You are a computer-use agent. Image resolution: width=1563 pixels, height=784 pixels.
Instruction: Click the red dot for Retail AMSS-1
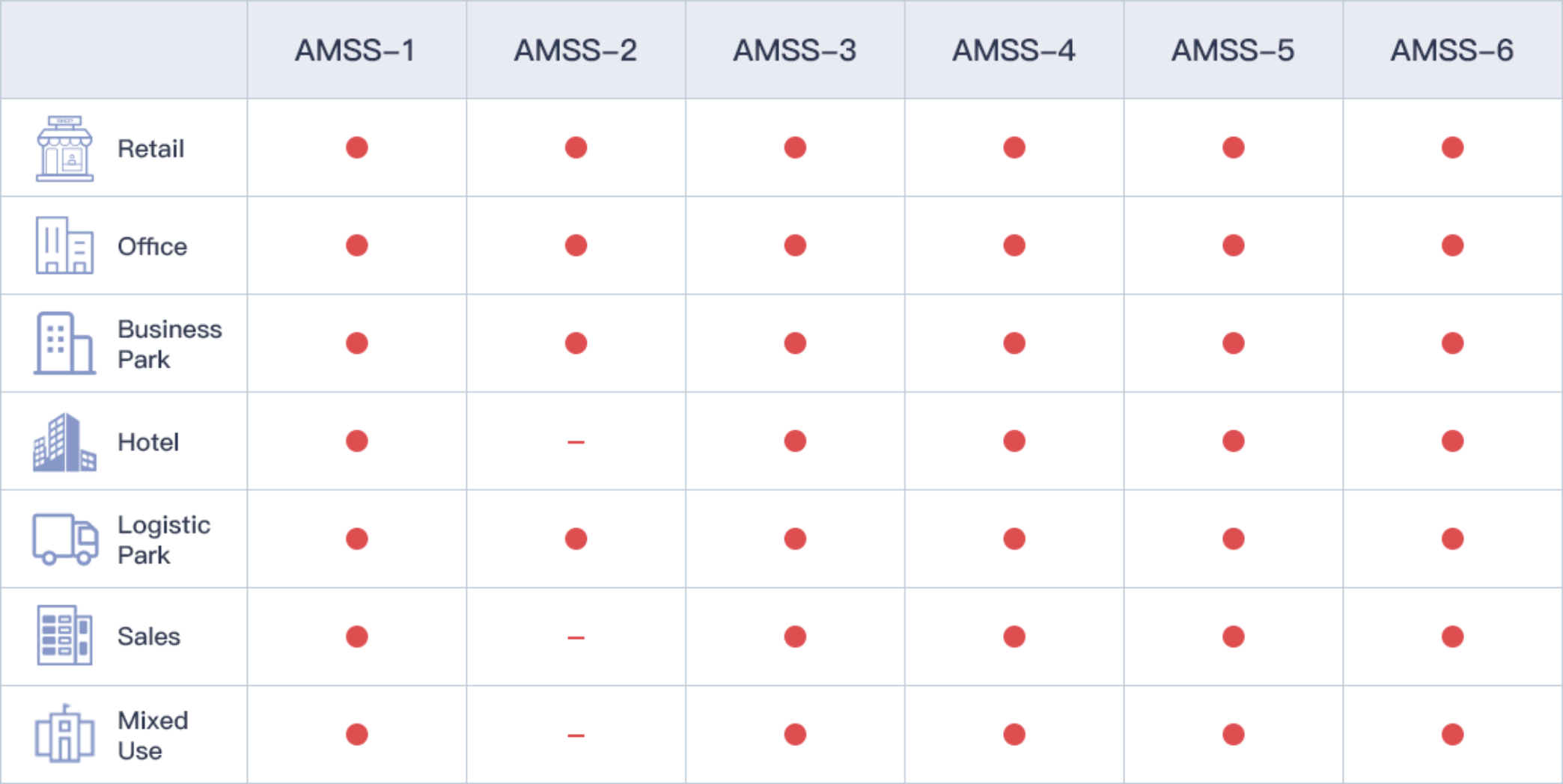tap(357, 147)
